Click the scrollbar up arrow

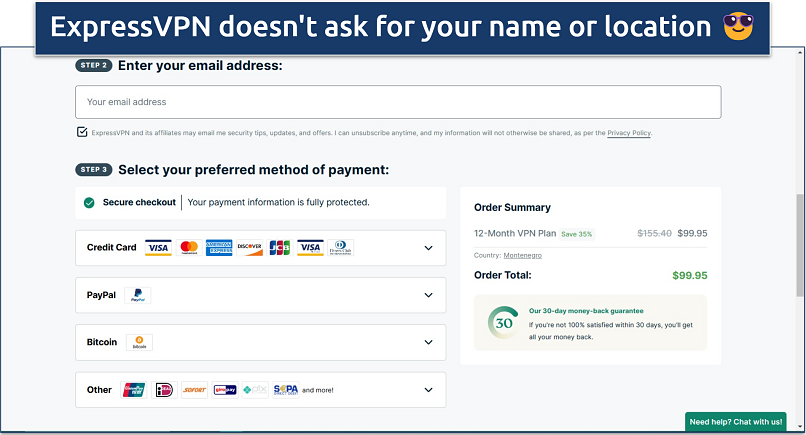800,52
